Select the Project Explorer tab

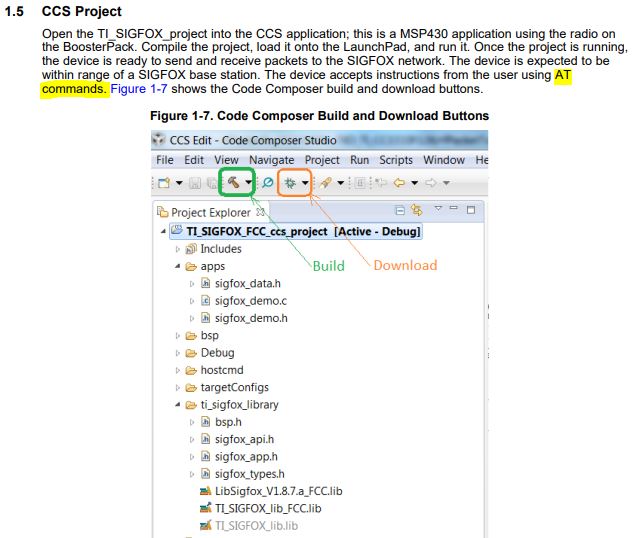[211, 212]
